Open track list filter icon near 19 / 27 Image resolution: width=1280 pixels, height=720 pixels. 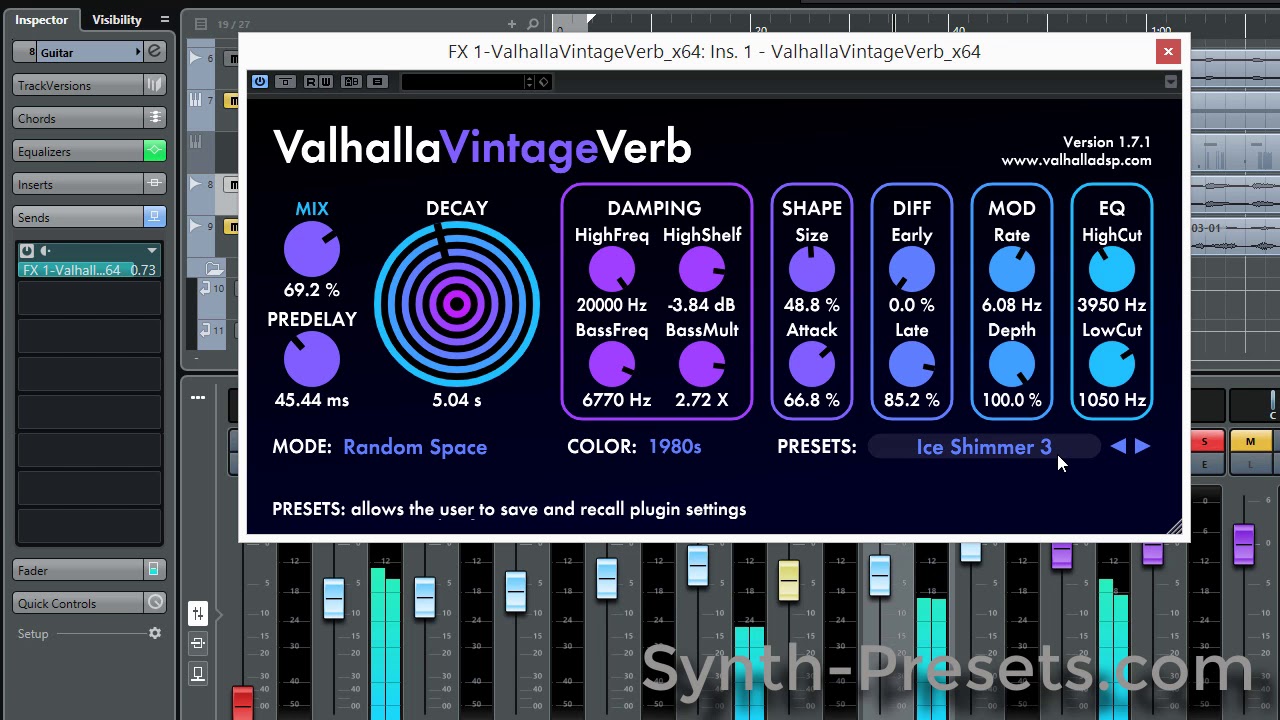201,24
